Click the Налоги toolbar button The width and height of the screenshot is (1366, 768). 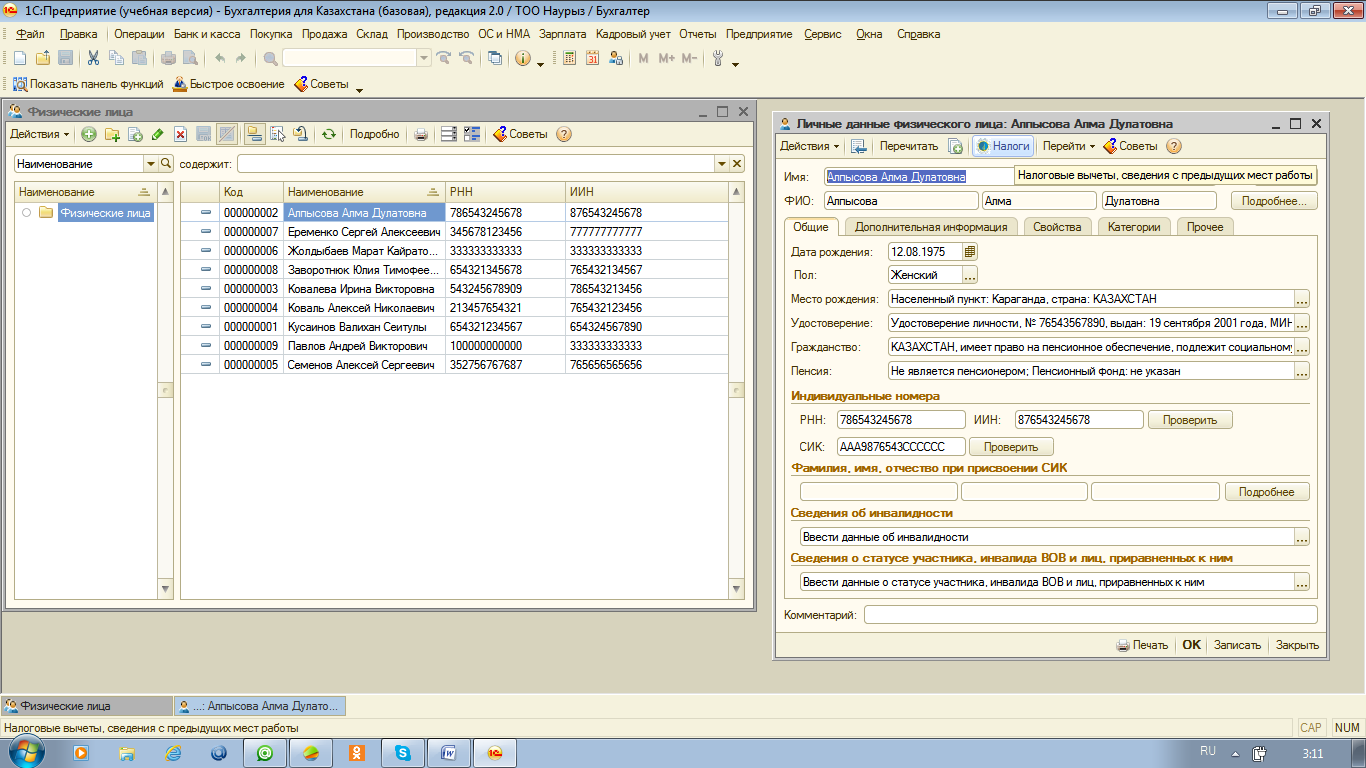[x=1002, y=146]
